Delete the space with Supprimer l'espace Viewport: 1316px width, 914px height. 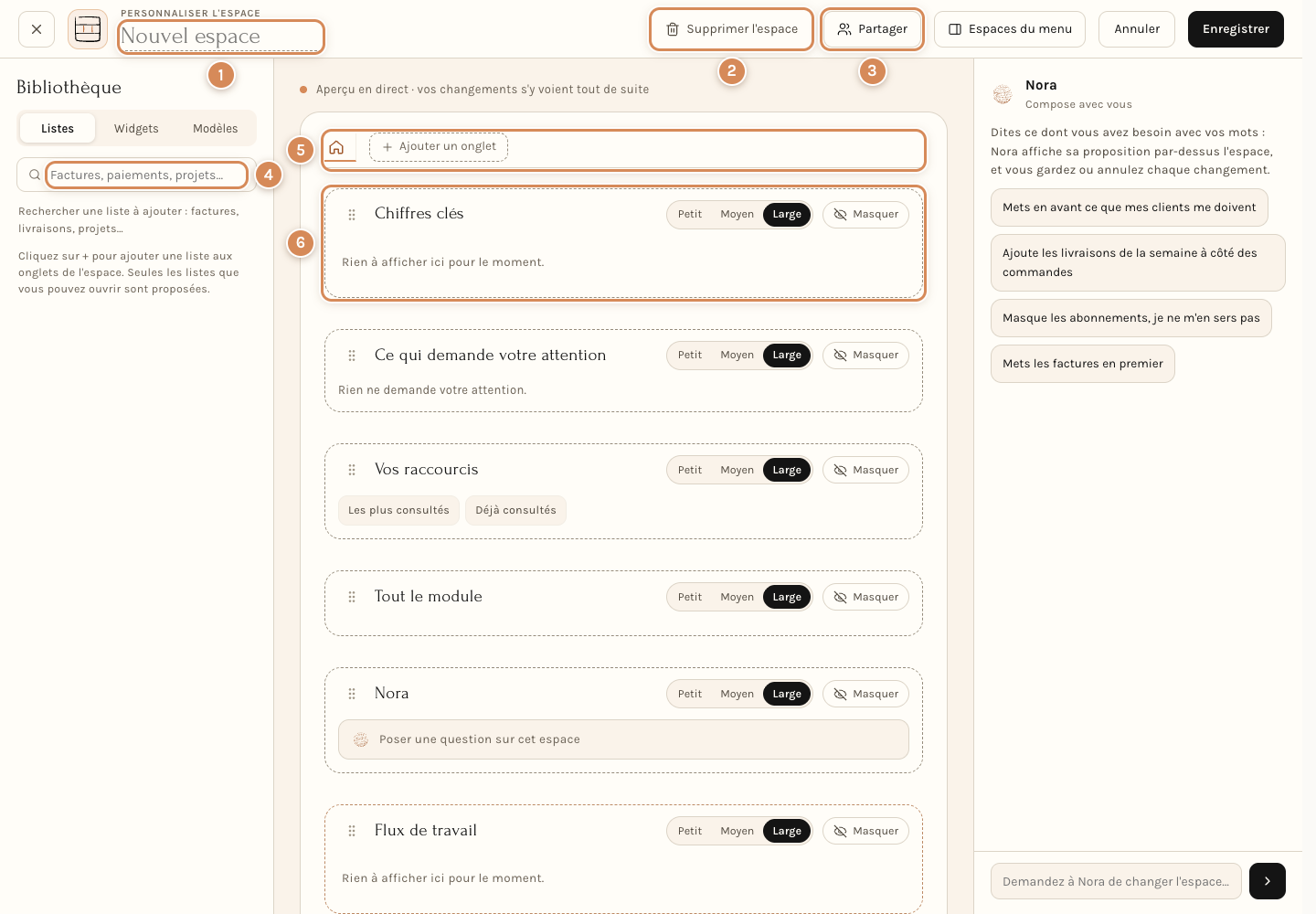(x=731, y=29)
